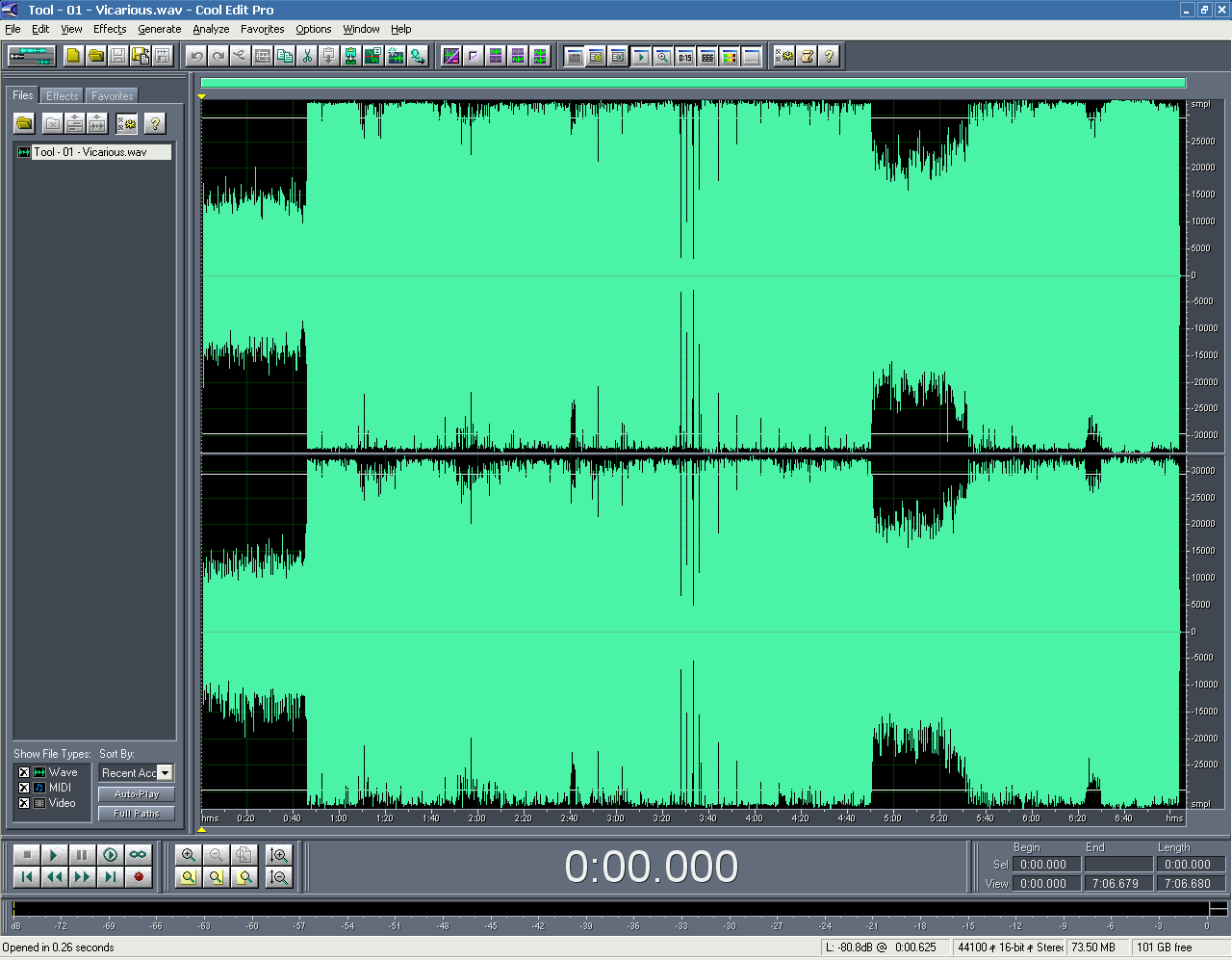The width and height of the screenshot is (1232, 960).
Task: Zoom out vertically with the arrow-minus magnifier
Action: [279, 877]
